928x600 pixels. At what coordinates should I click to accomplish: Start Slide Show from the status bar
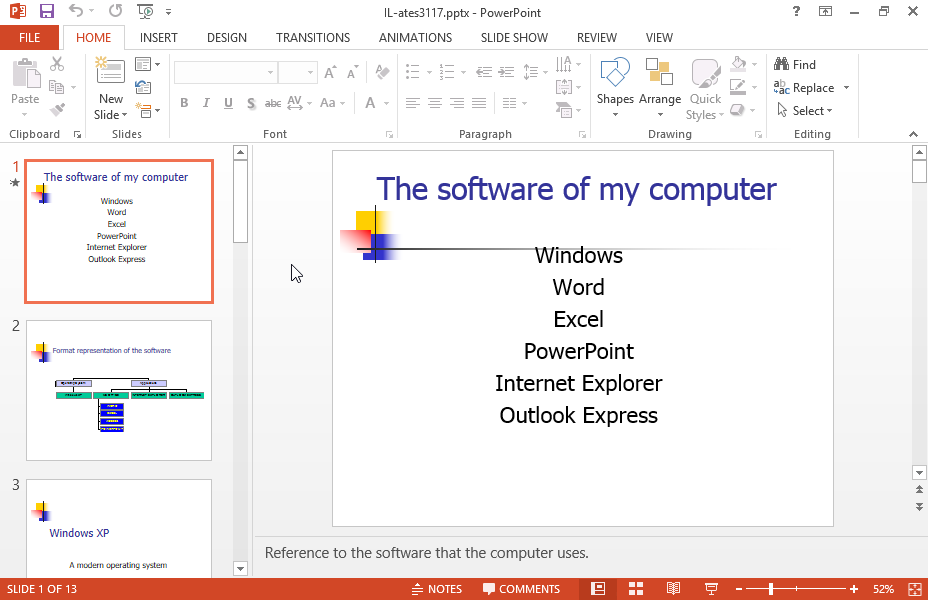click(711, 589)
